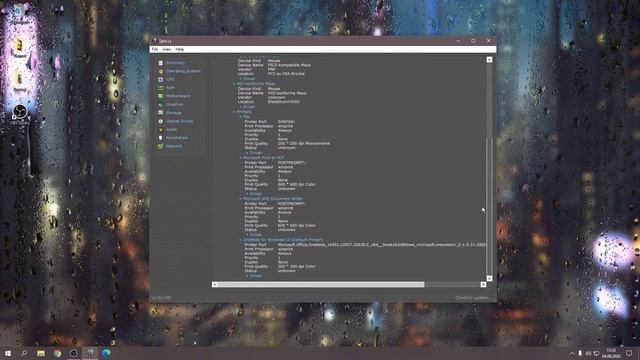Click the taskbar search magnifier icon

coord(24,353)
